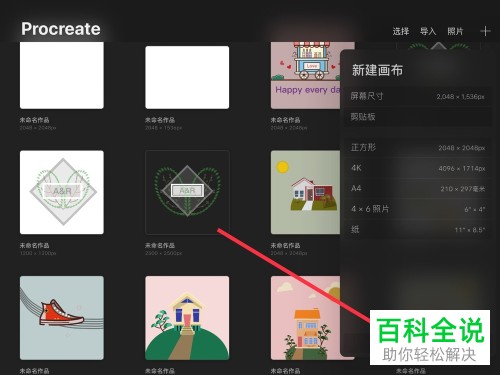The width and height of the screenshot is (500, 375).
Task: Click 新建画布 panel heading
Action: click(377, 70)
